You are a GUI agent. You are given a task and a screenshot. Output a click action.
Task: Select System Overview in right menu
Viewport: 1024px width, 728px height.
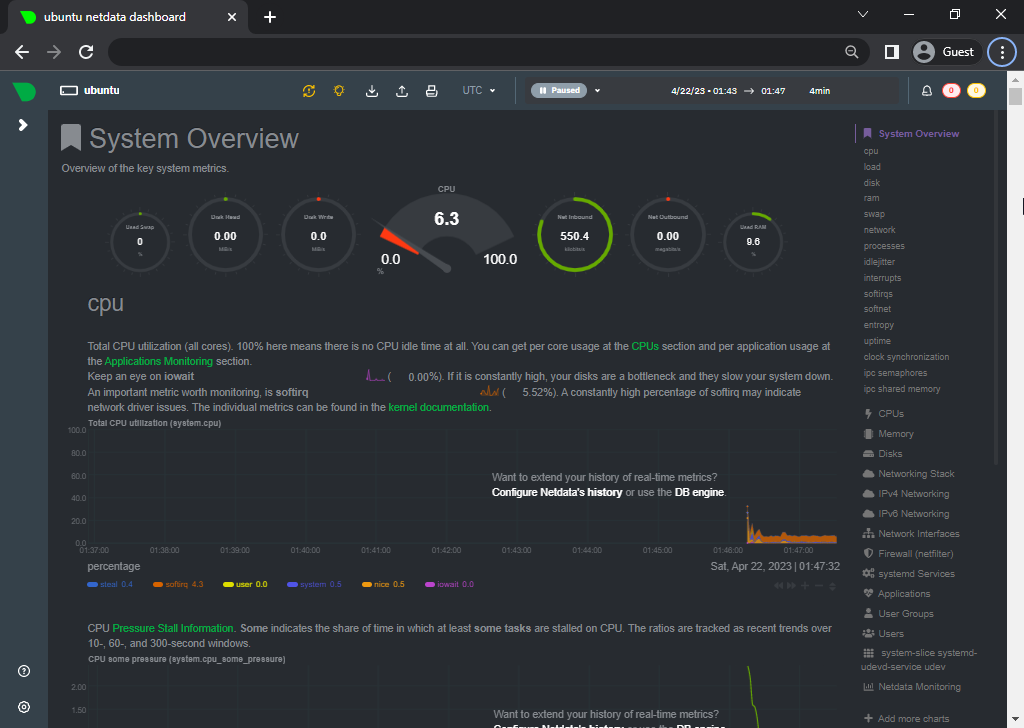pyautogui.click(x=911, y=133)
